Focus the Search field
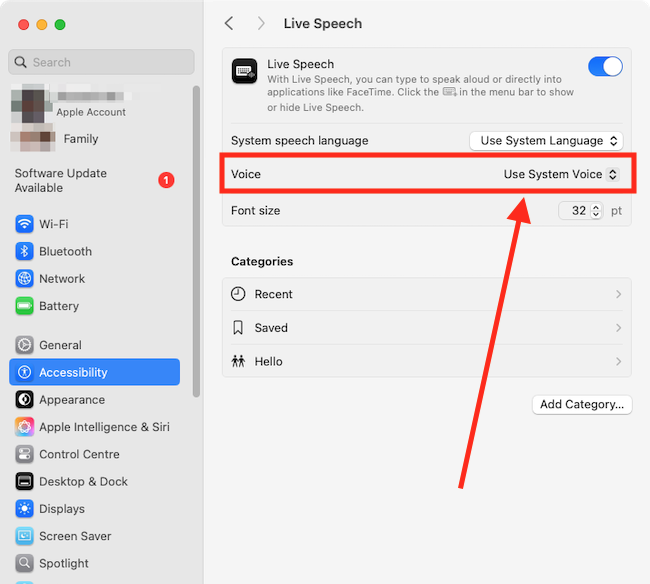Screen dimensions: 650x584 (x=101, y=62)
